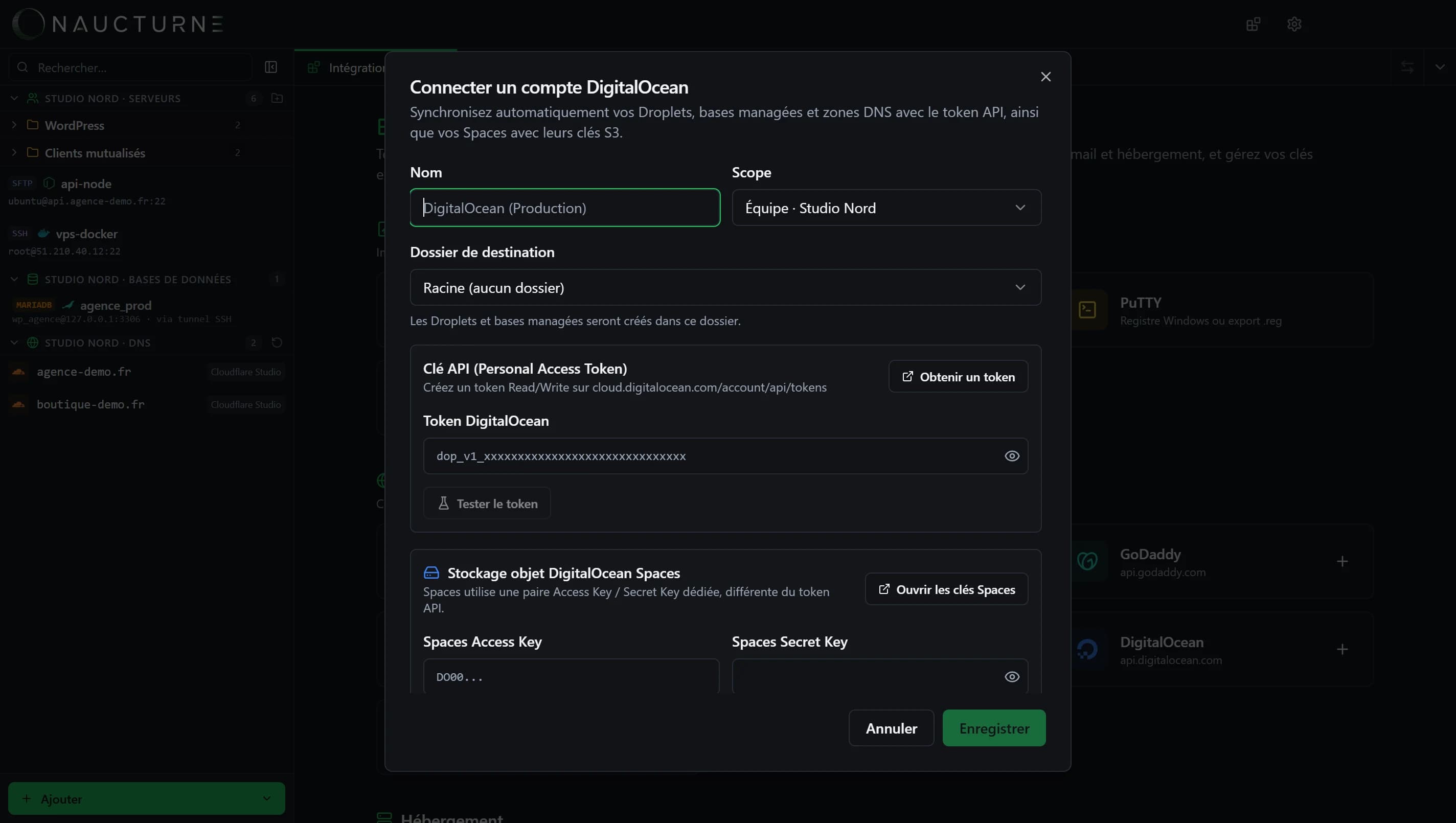The image size is (1456, 823).
Task: Open the top-right chevron menu
Action: [x=1440, y=67]
